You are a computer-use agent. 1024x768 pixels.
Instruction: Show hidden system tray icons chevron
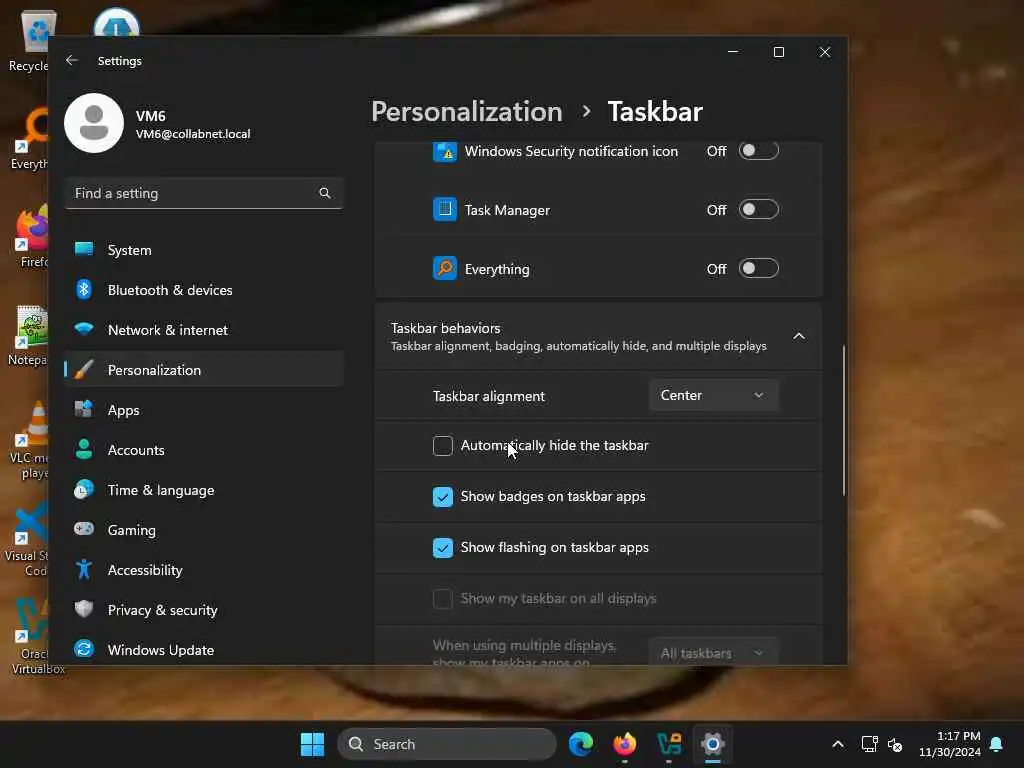(838, 744)
